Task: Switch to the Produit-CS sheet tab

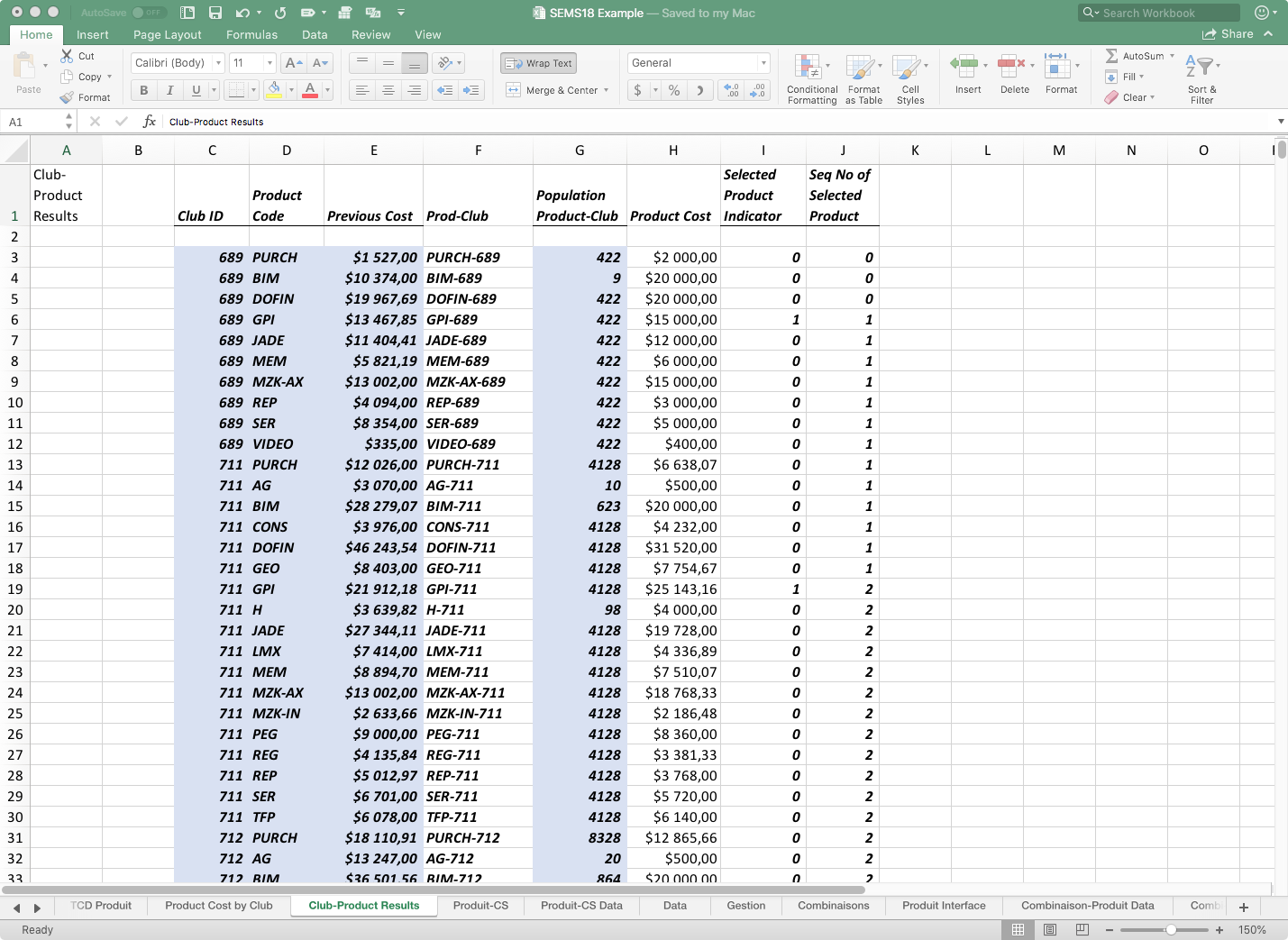Action: [480, 906]
